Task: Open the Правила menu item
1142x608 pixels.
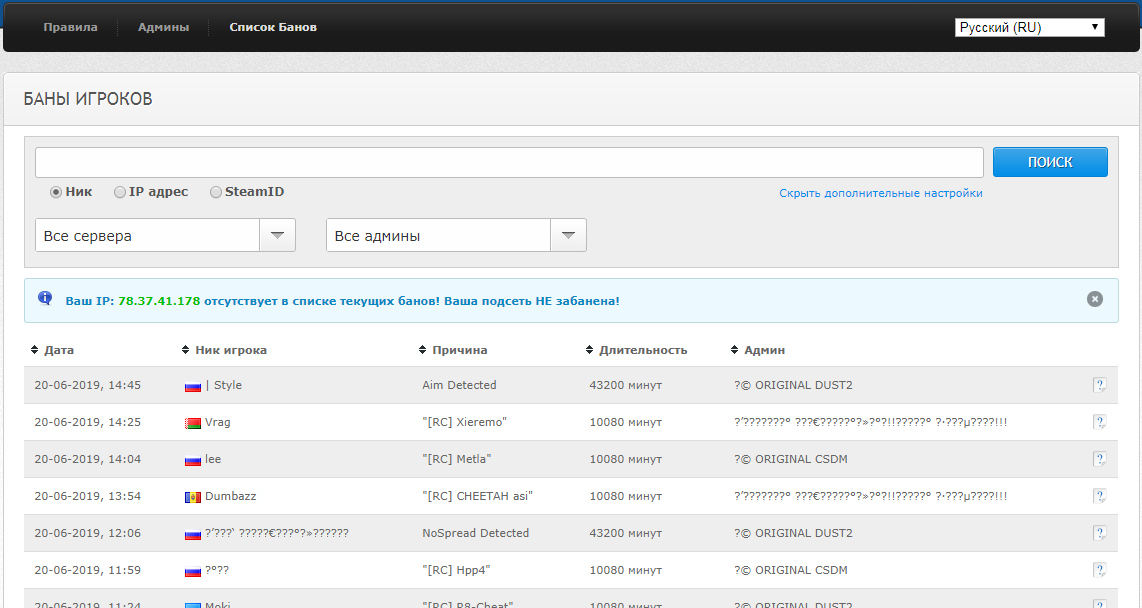Action: click(x=70, y=28)
